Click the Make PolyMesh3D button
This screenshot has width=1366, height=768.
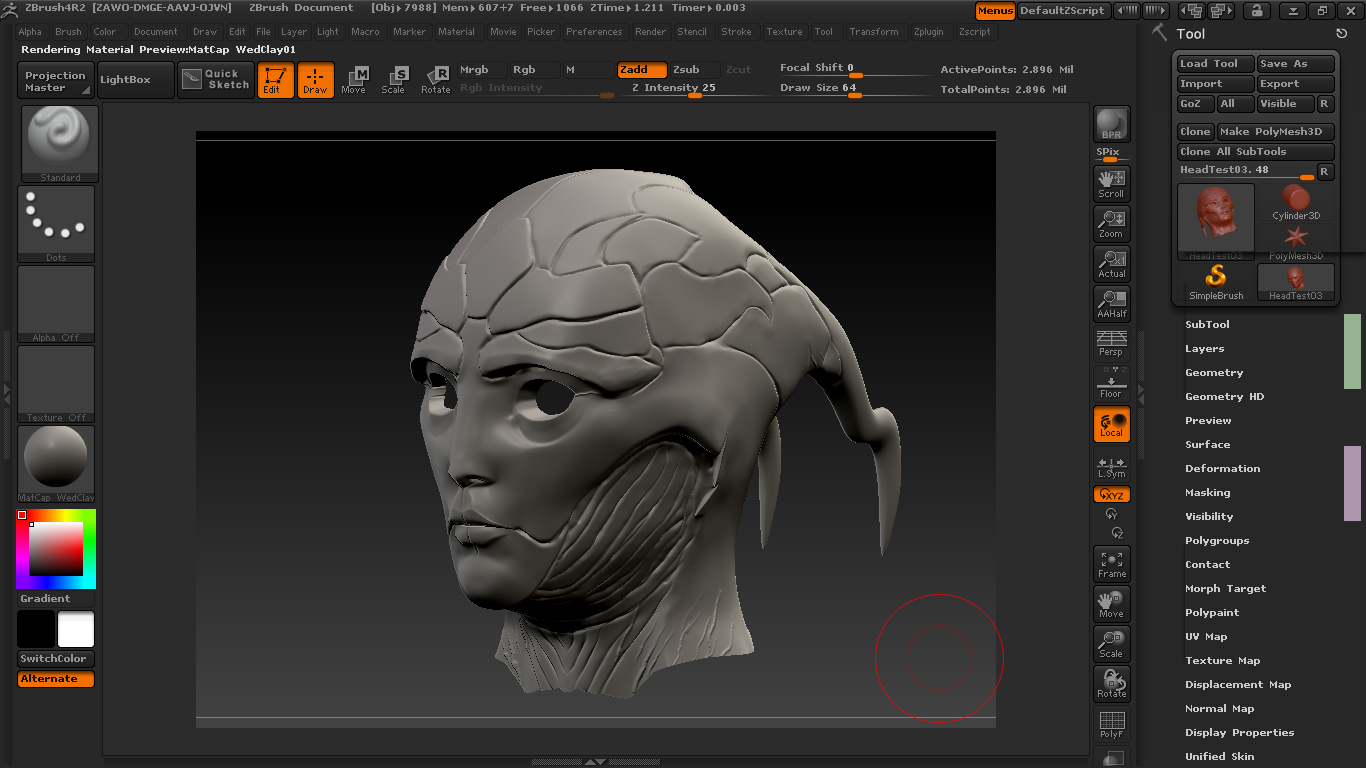(x=1275, y=132)
